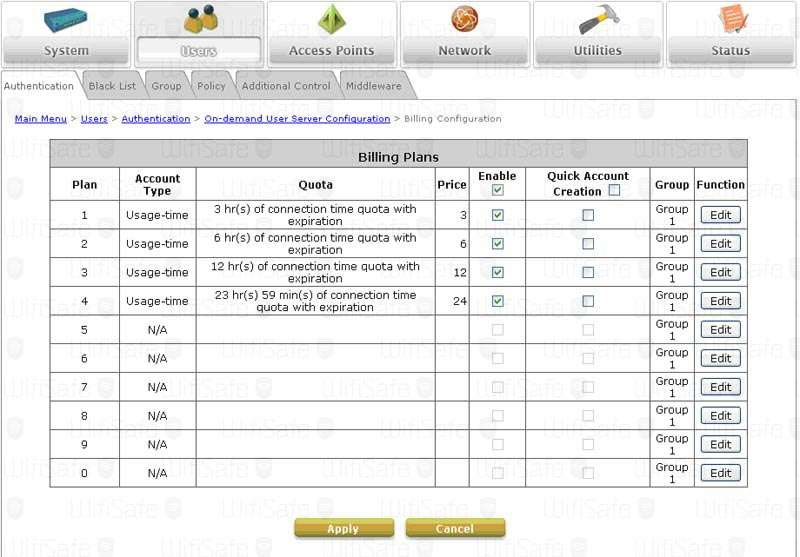
Task: Click the price value 12
Action: click(x=460, y=272)
